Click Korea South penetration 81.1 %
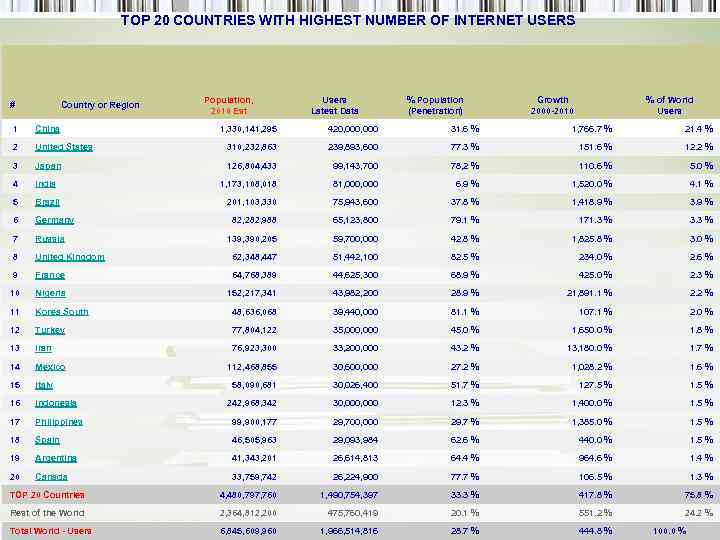Screen dimensions: 720x540 [465, 312]
